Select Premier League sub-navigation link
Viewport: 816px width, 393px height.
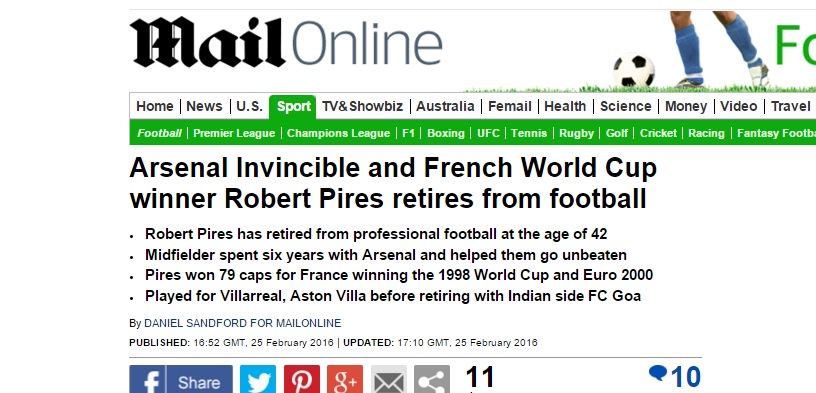pos(234,133)
